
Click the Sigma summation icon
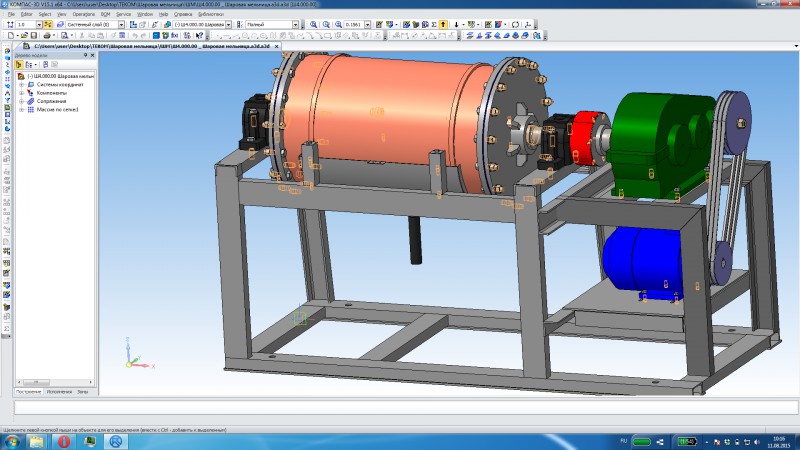[434, 24]
